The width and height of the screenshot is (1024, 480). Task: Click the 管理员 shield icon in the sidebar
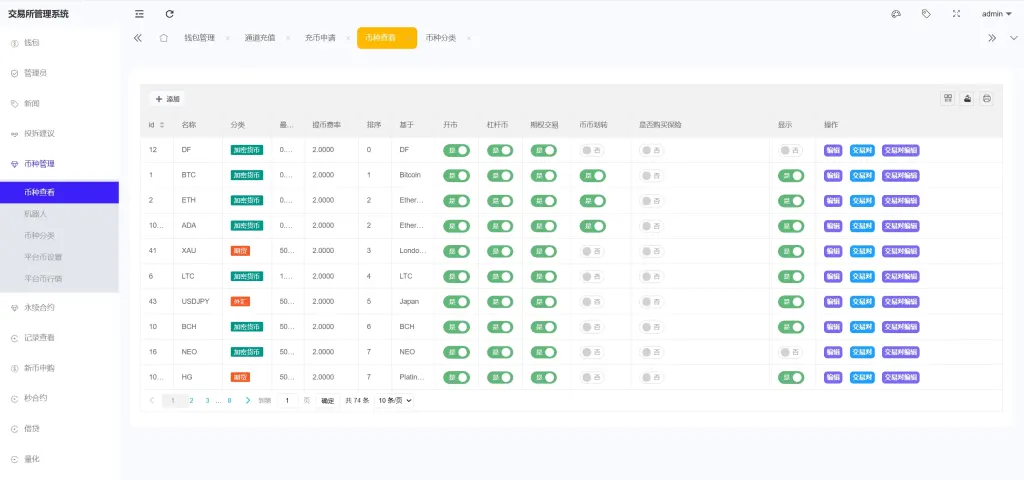click(x=14, y=73)
